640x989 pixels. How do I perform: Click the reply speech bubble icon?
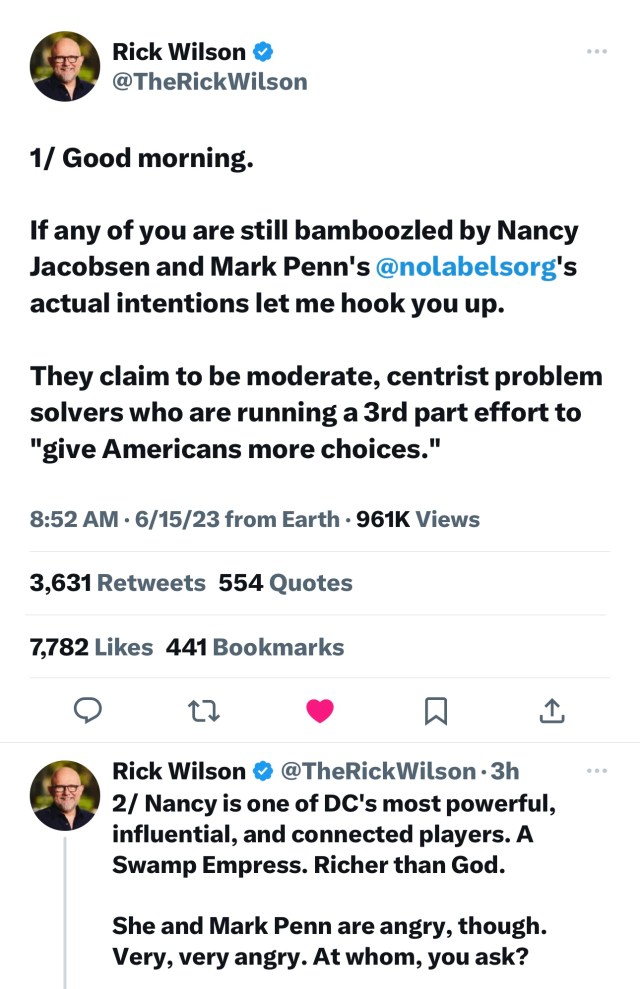tap(89, 711)
